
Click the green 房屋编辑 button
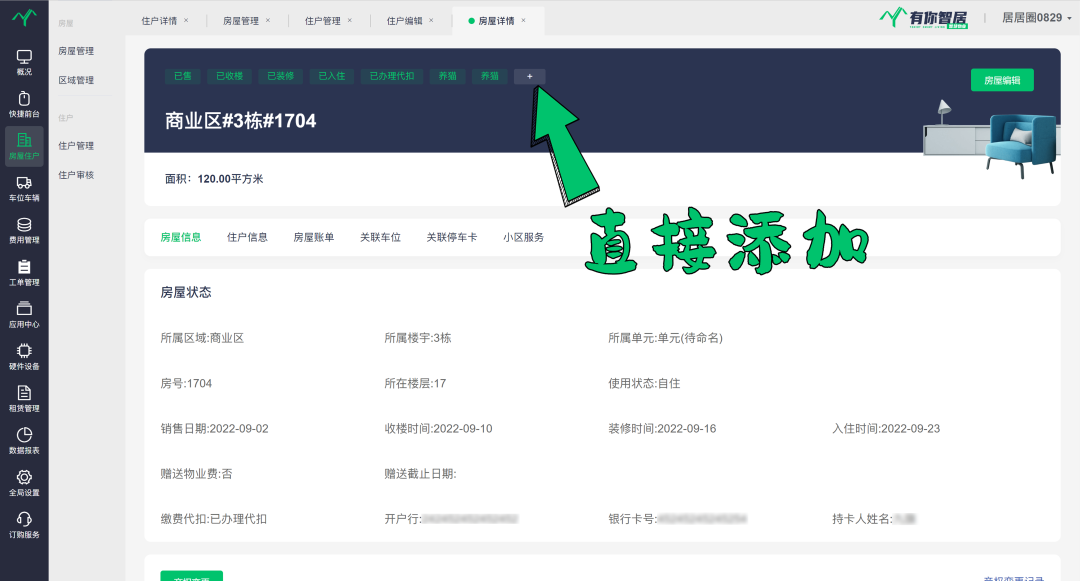(x=1002, y=80)
